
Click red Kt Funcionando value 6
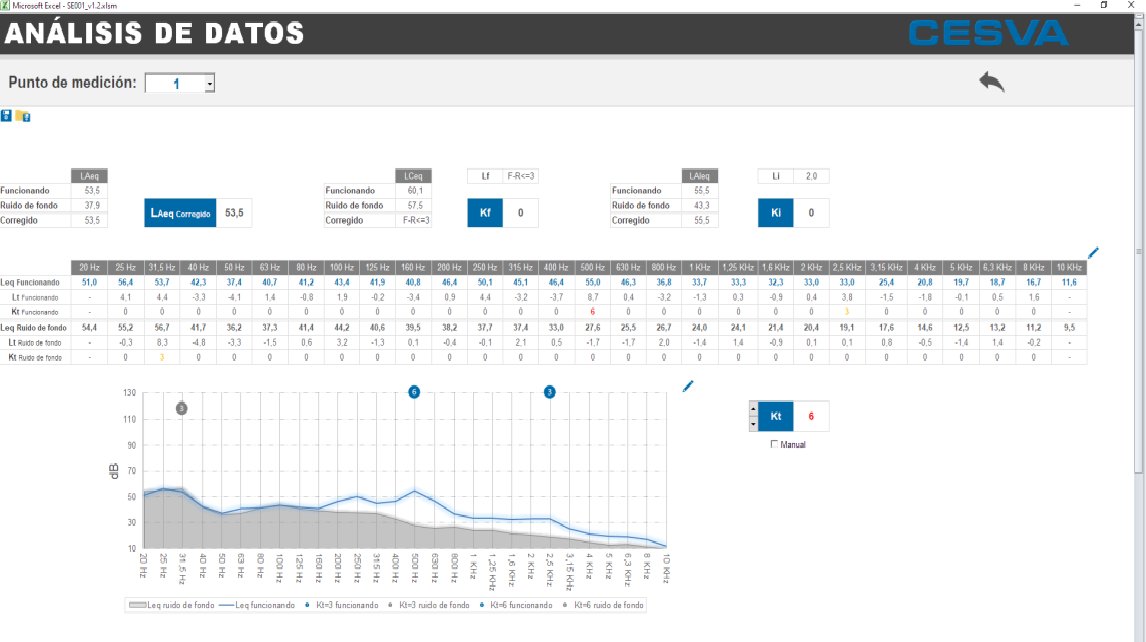click(x=592, y=311)
